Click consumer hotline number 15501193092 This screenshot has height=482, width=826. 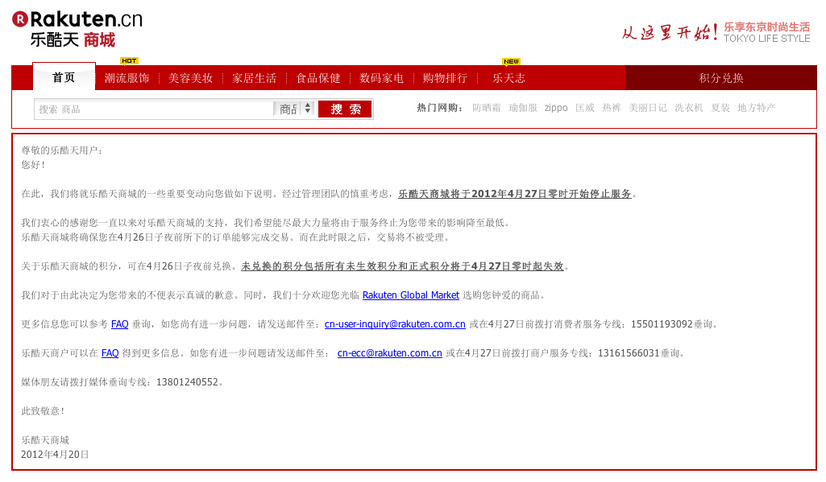(x=662, y=324)
